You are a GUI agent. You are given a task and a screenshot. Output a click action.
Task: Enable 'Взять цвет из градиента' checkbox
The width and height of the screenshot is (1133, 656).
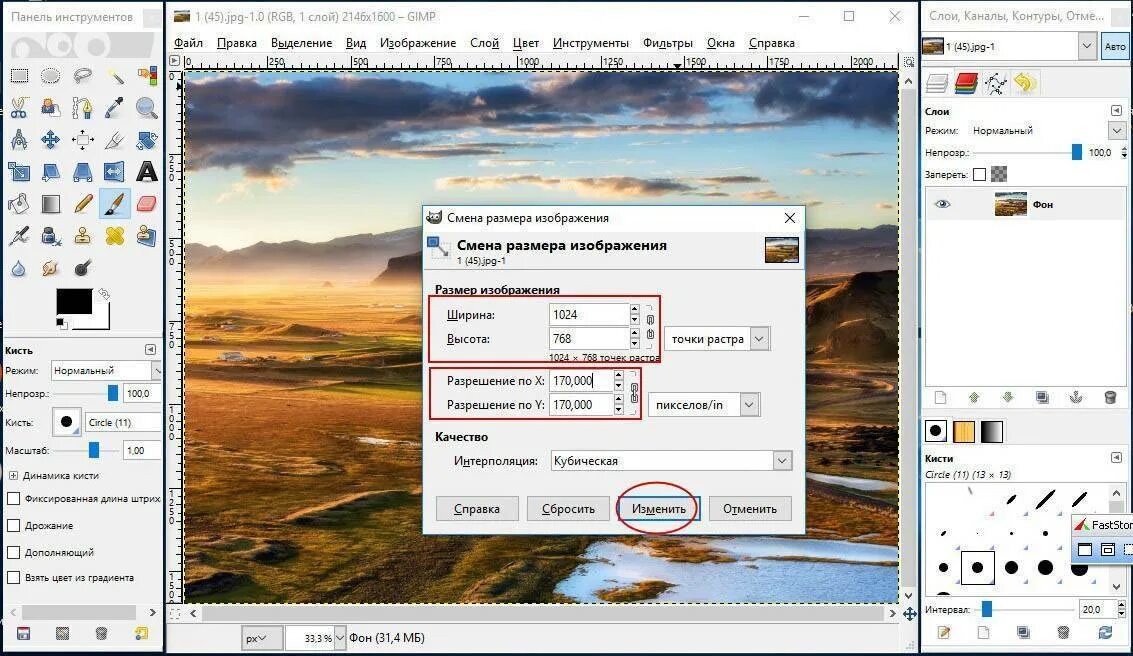(13, 577)
